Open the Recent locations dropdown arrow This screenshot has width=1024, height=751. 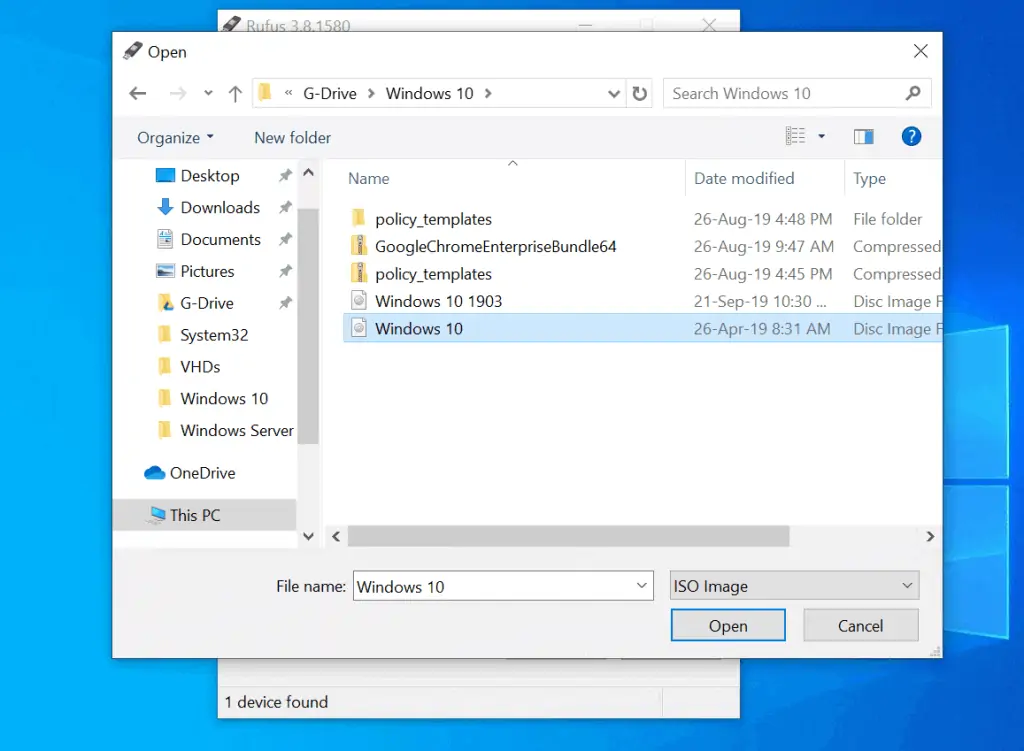(x=208, y=94)
